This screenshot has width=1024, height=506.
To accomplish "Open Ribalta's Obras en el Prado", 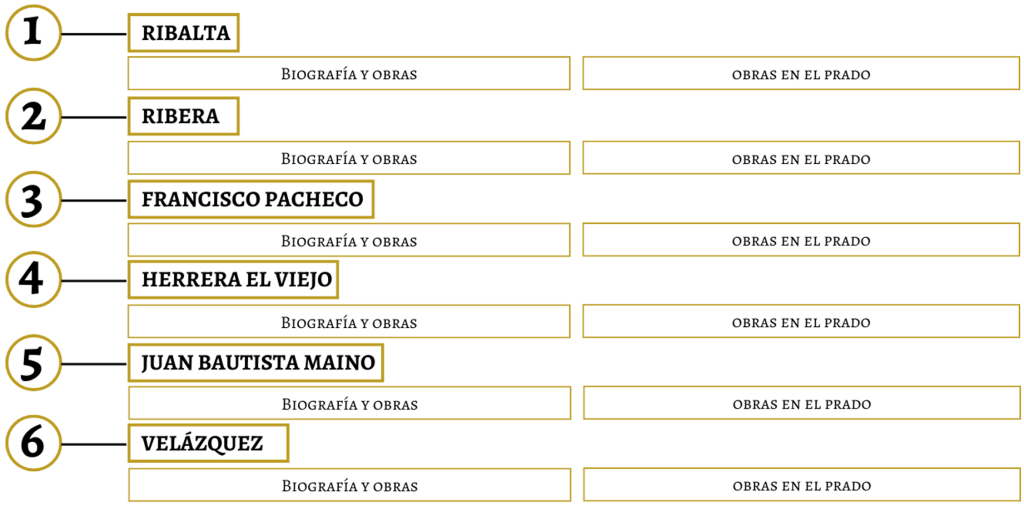I will click(801, 74).
